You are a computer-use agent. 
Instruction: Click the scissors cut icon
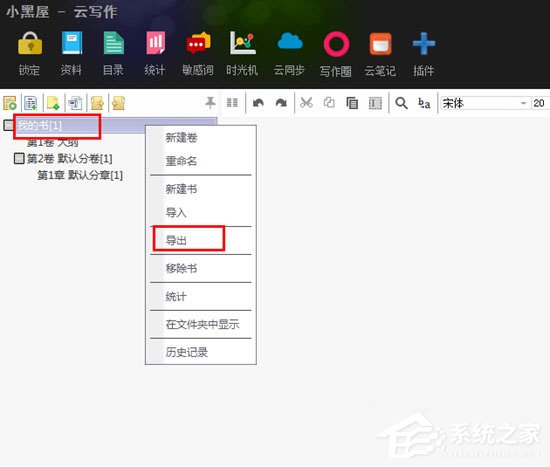tap(306, 103)
